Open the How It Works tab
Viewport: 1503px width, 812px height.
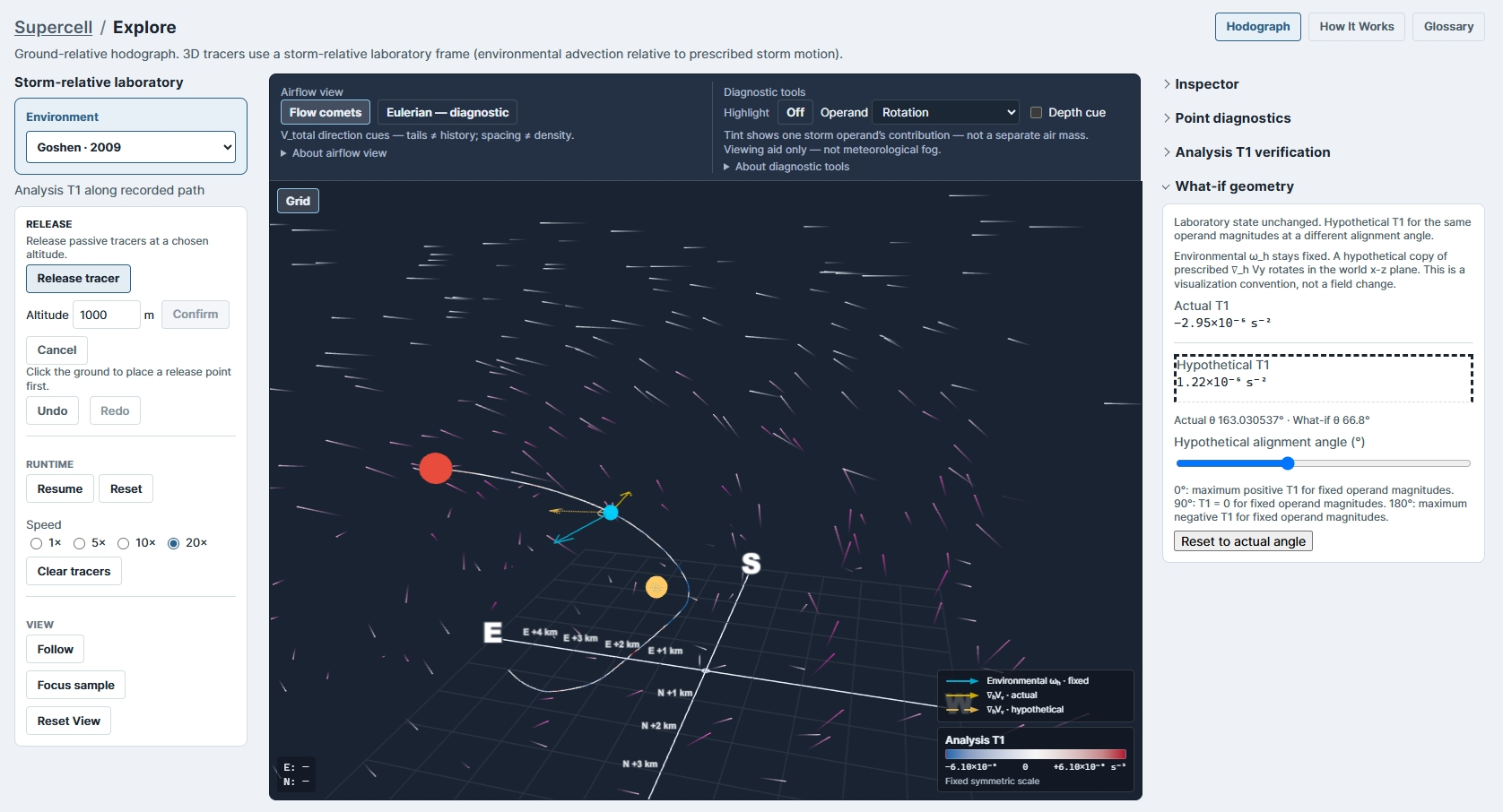pyautogui.click(x=1357, y=27)
